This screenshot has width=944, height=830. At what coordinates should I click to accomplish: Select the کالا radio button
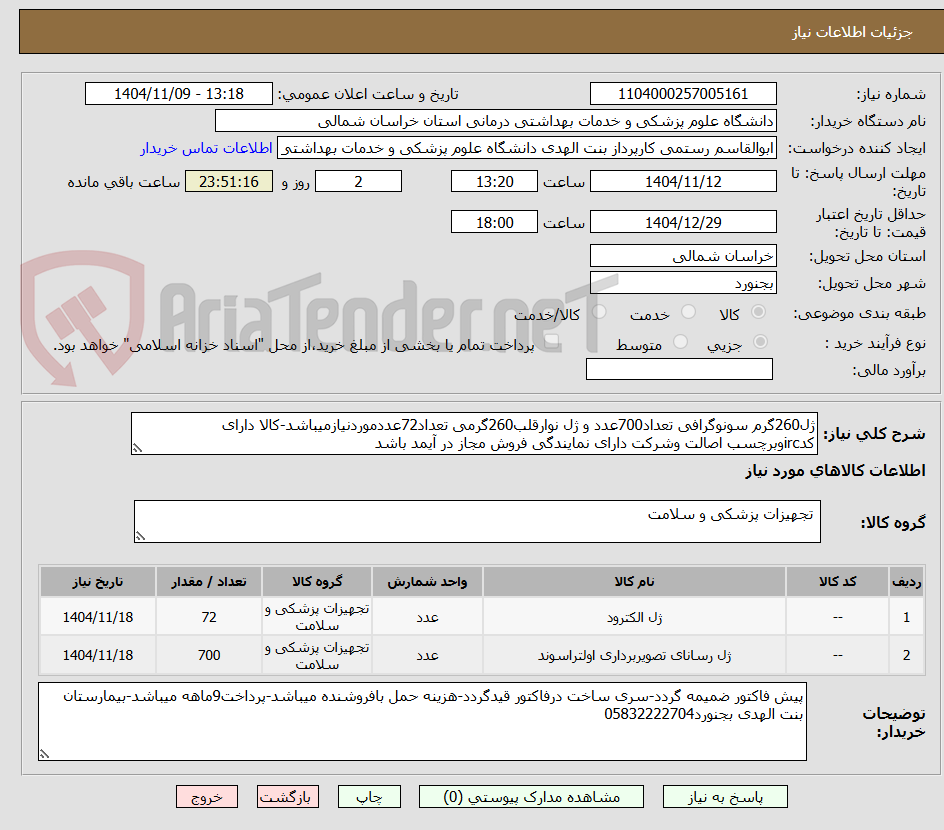(x=759, y=312)
